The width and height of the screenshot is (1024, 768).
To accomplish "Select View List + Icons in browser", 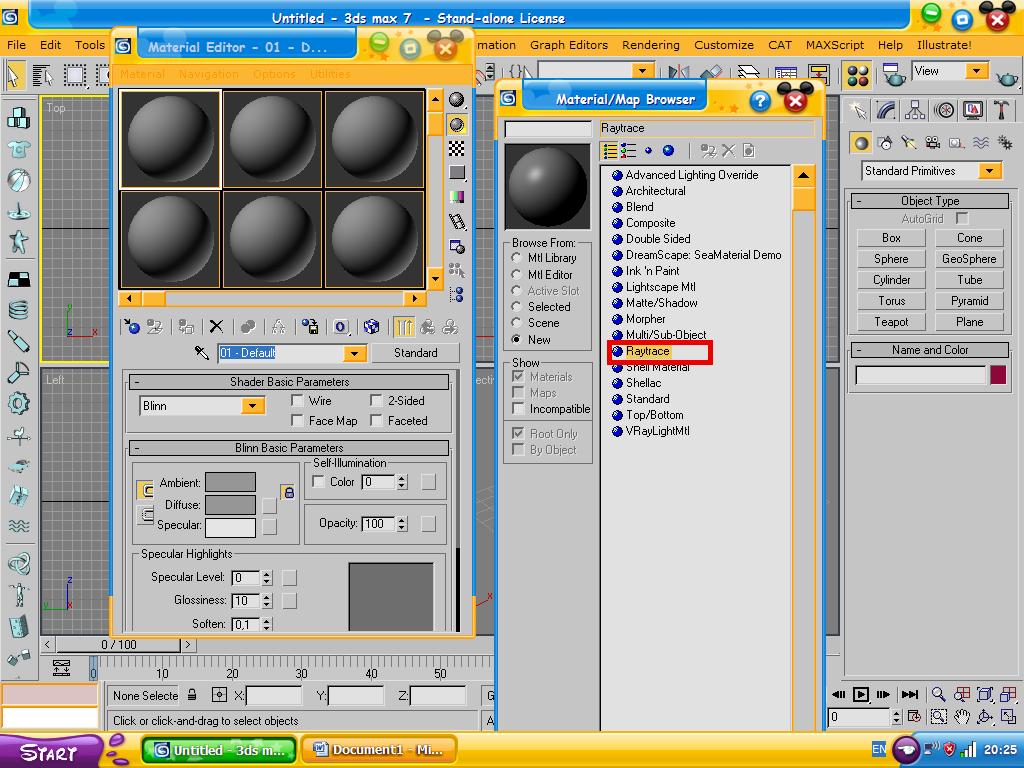I will point(628,151).
